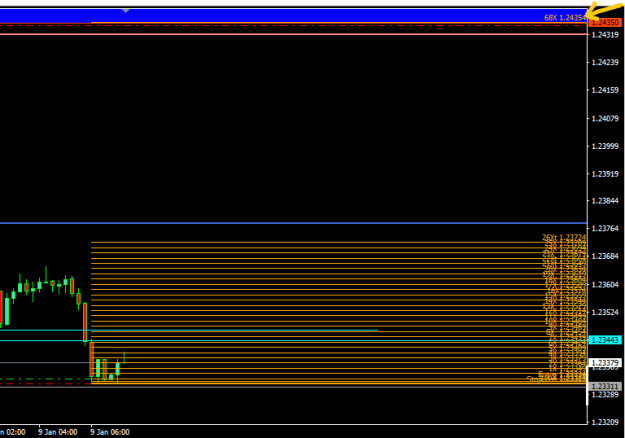Click the 1.23919 price scale value
This screenshot has height=438, width=625.
[605, 174]
